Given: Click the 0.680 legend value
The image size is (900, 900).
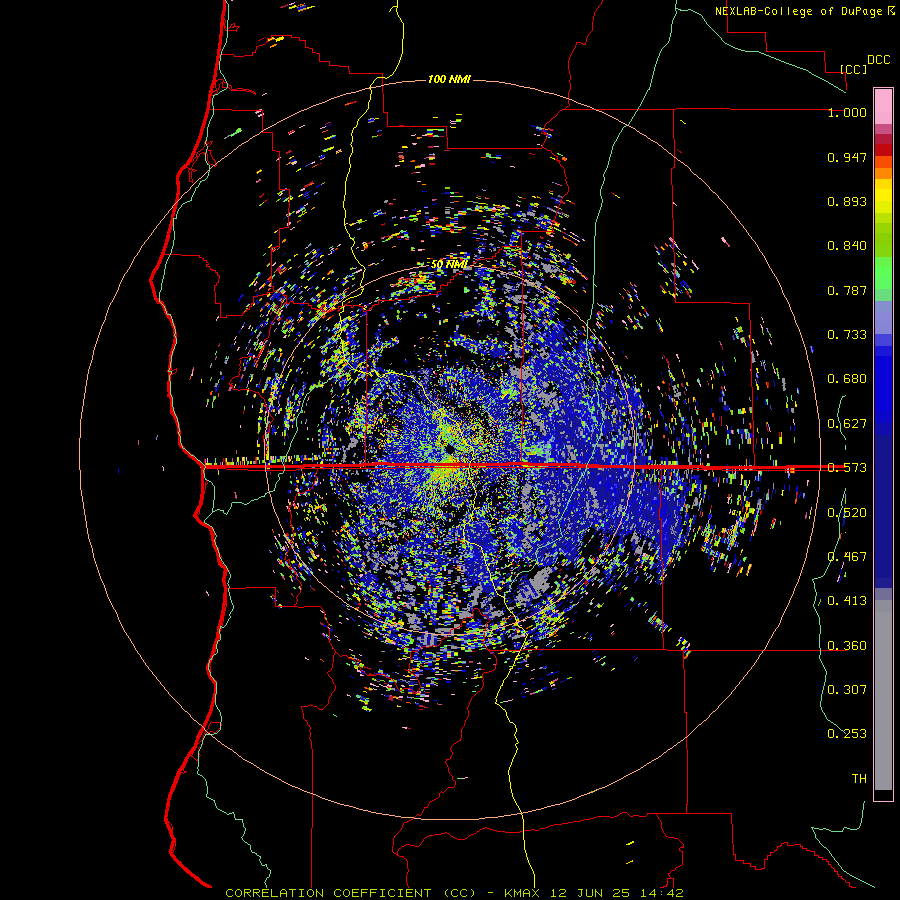Looking at the screenshot, I should [847, 379].
